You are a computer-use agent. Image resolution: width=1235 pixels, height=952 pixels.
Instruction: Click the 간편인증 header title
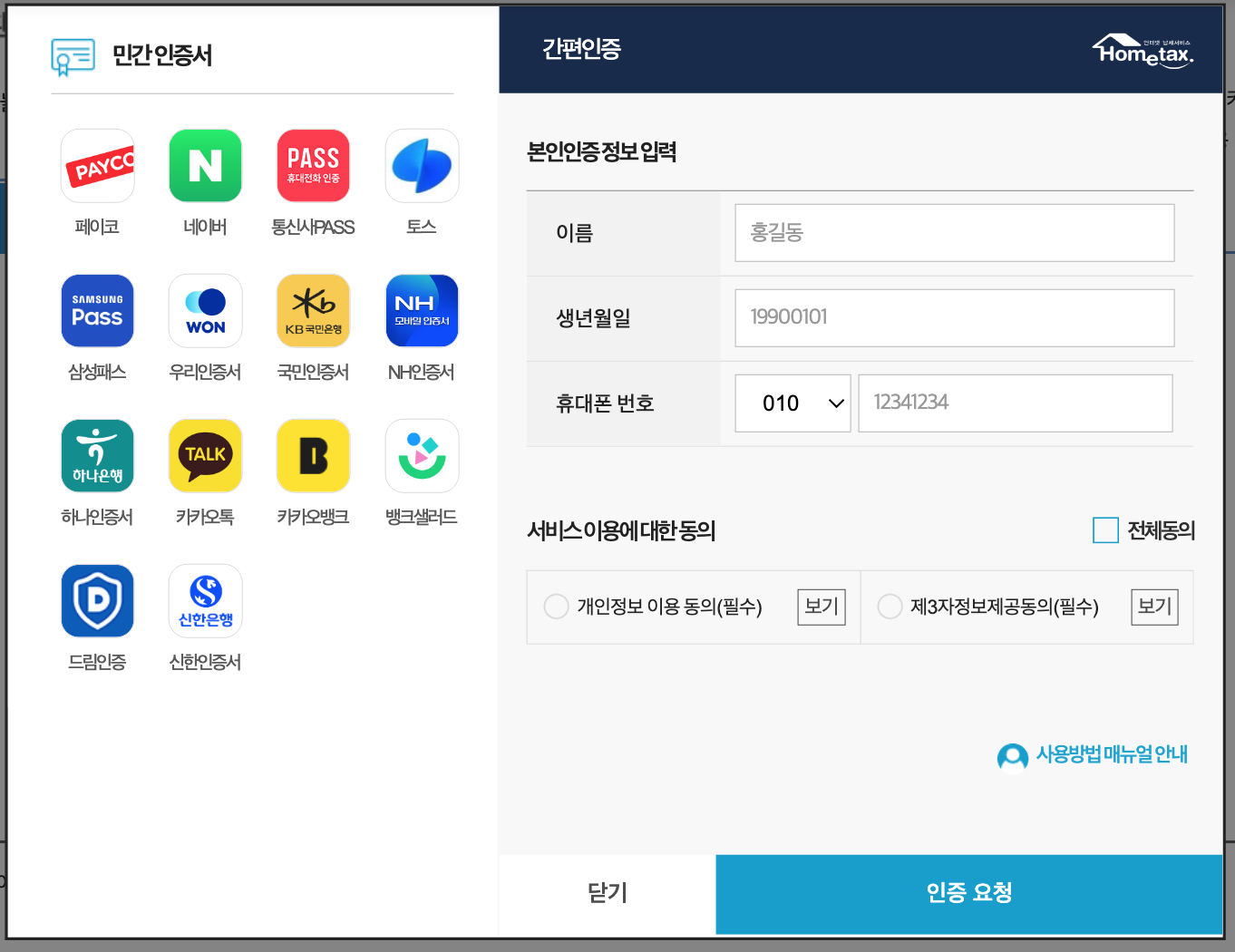pyautogui.click(x=581, y=49)
